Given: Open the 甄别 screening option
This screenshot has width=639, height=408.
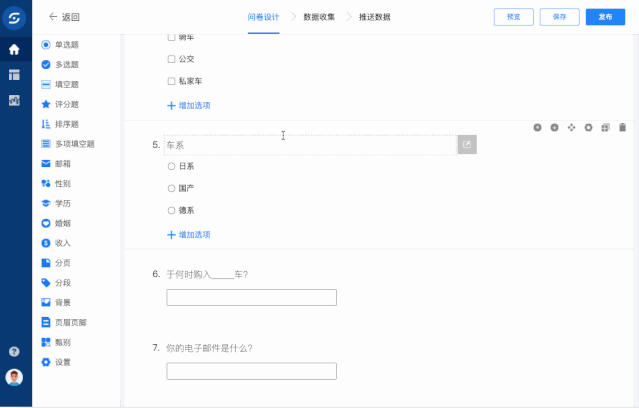Looking at the screenshot, I should coord(56,342).
